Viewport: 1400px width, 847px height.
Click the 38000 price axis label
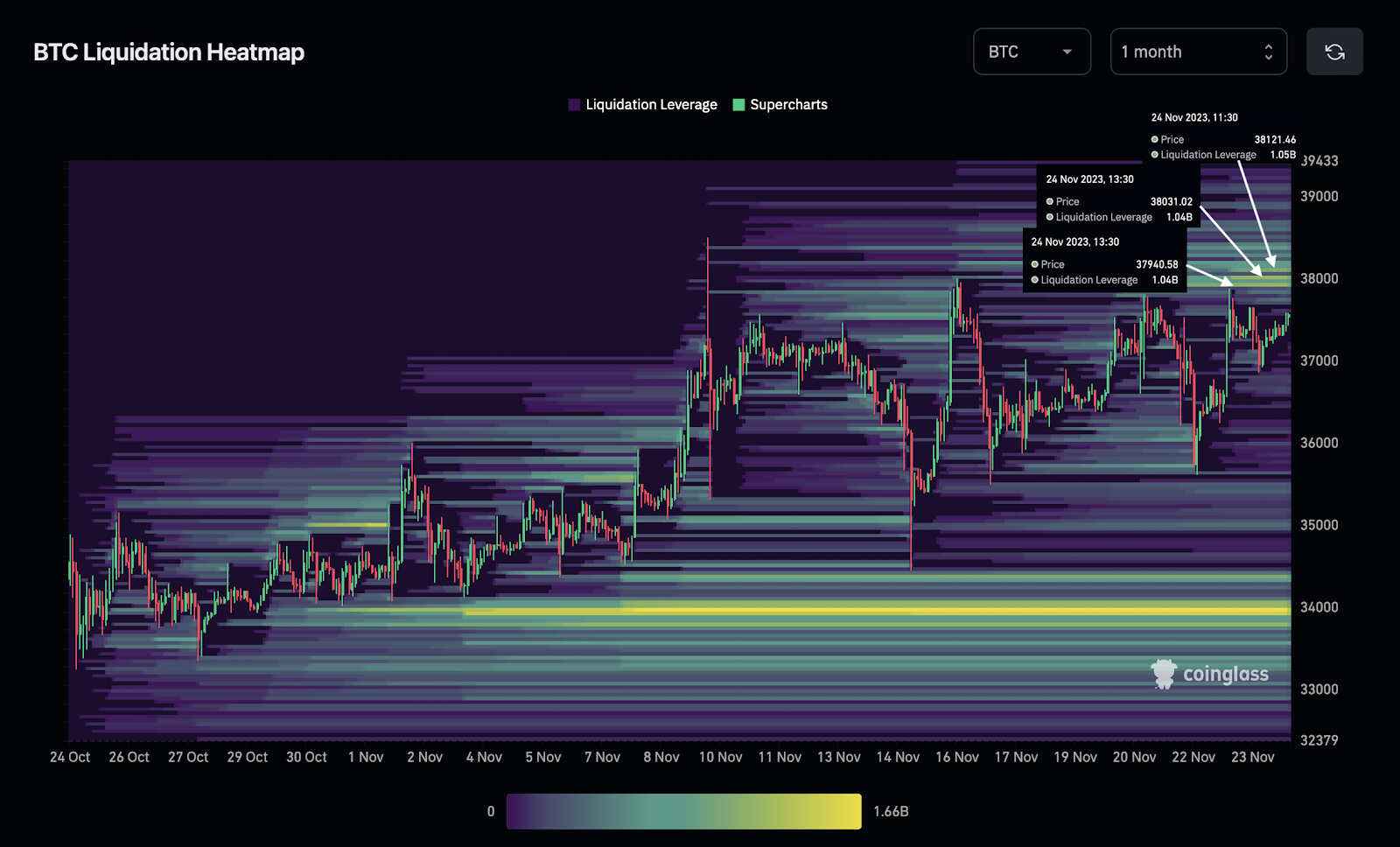pos(1319,278)
